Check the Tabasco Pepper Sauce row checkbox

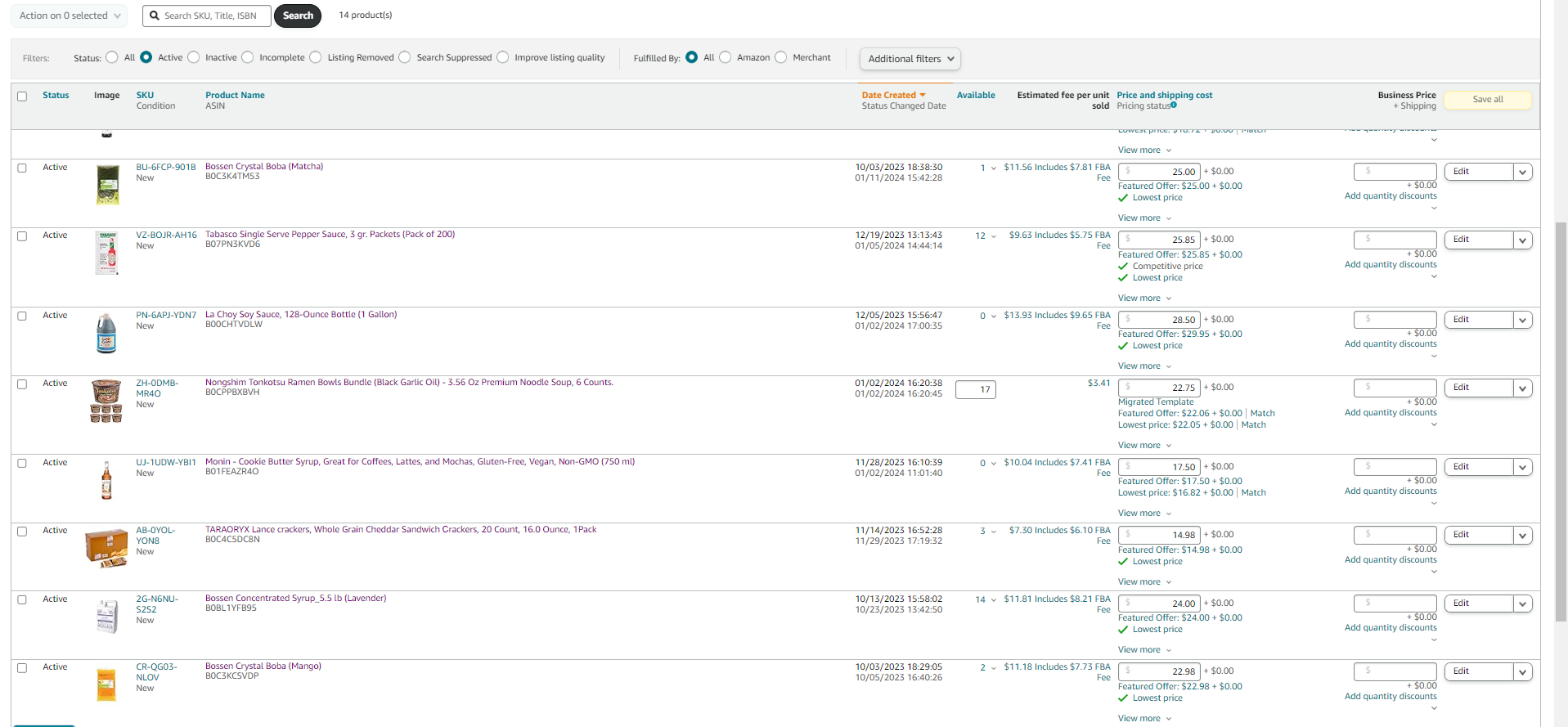22,236
